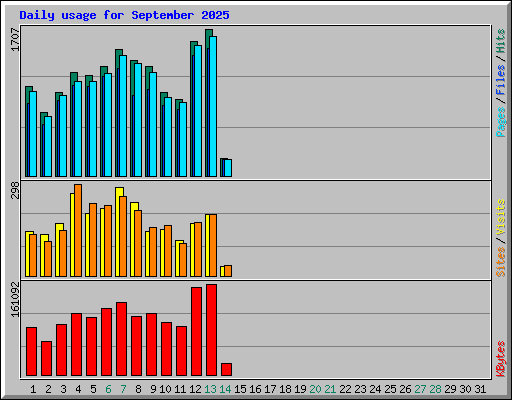Click the short cyan pages bar for day 14
This screenshot has height=400, width=512.
coord(228,168)
